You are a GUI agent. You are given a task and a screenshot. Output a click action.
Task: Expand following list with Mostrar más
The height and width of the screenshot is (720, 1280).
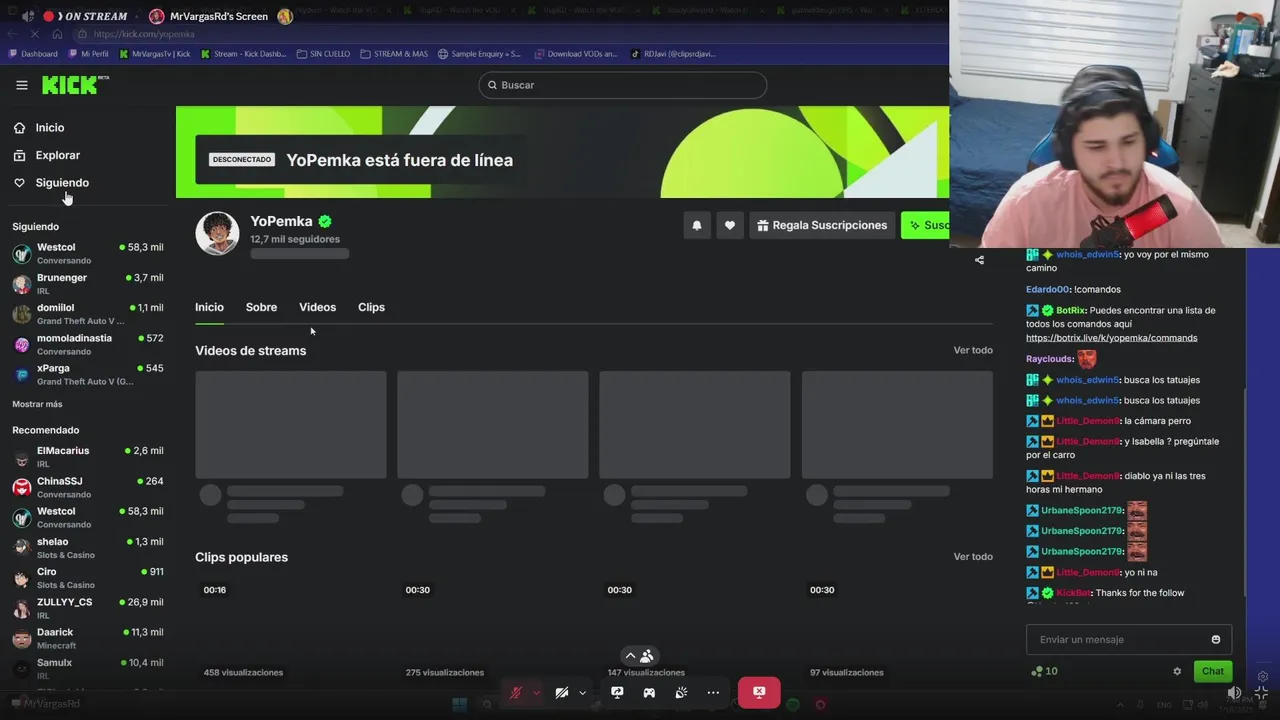(37, 404)
